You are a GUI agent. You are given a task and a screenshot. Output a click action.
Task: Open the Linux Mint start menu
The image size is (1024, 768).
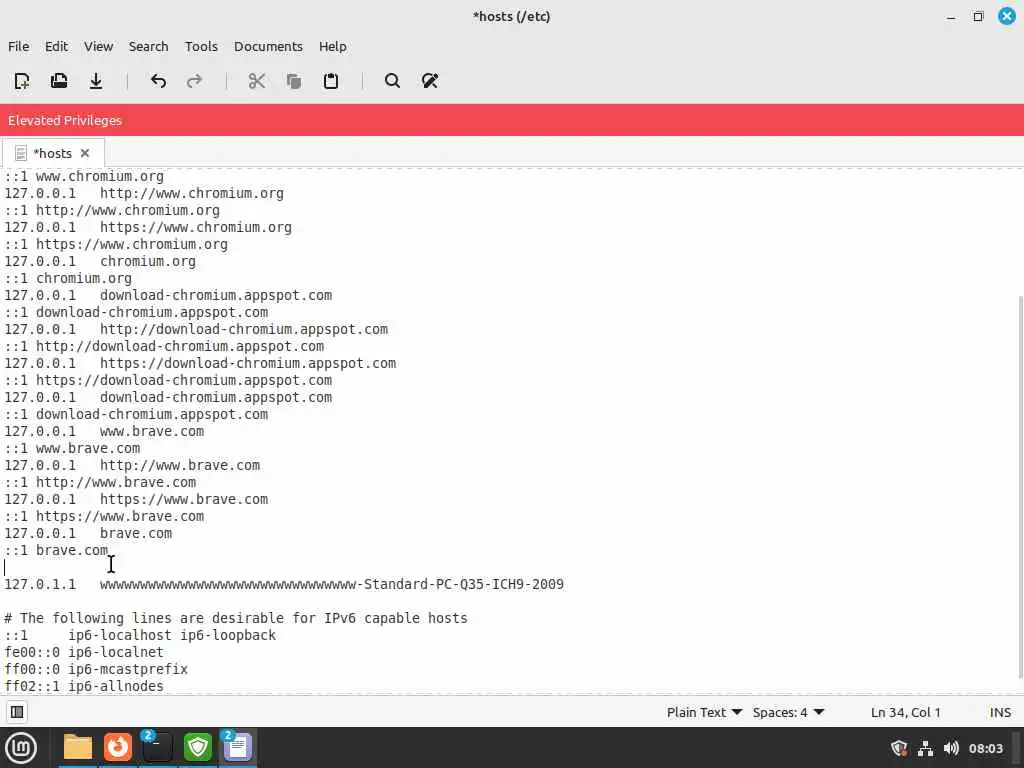tap(21, 748)
